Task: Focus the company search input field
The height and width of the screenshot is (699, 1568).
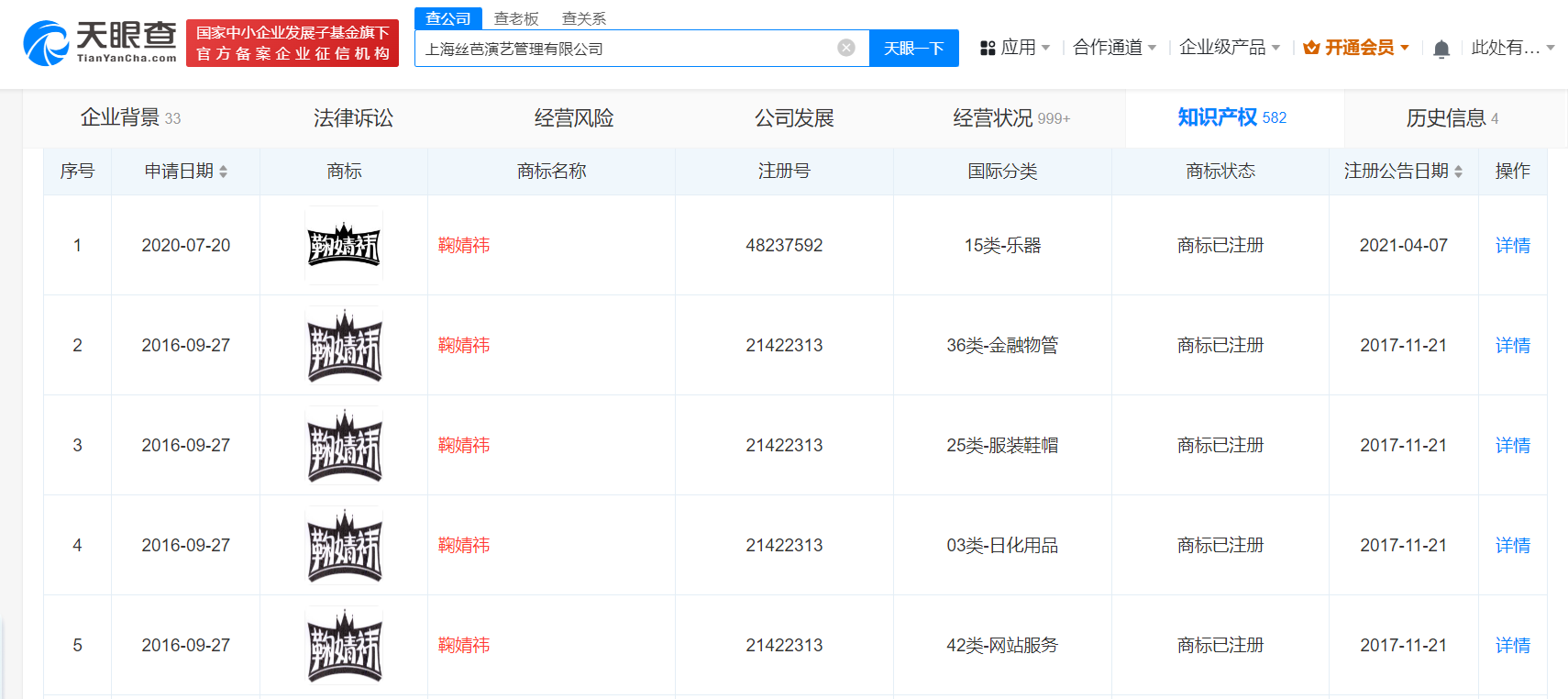Action: [624, 49]
